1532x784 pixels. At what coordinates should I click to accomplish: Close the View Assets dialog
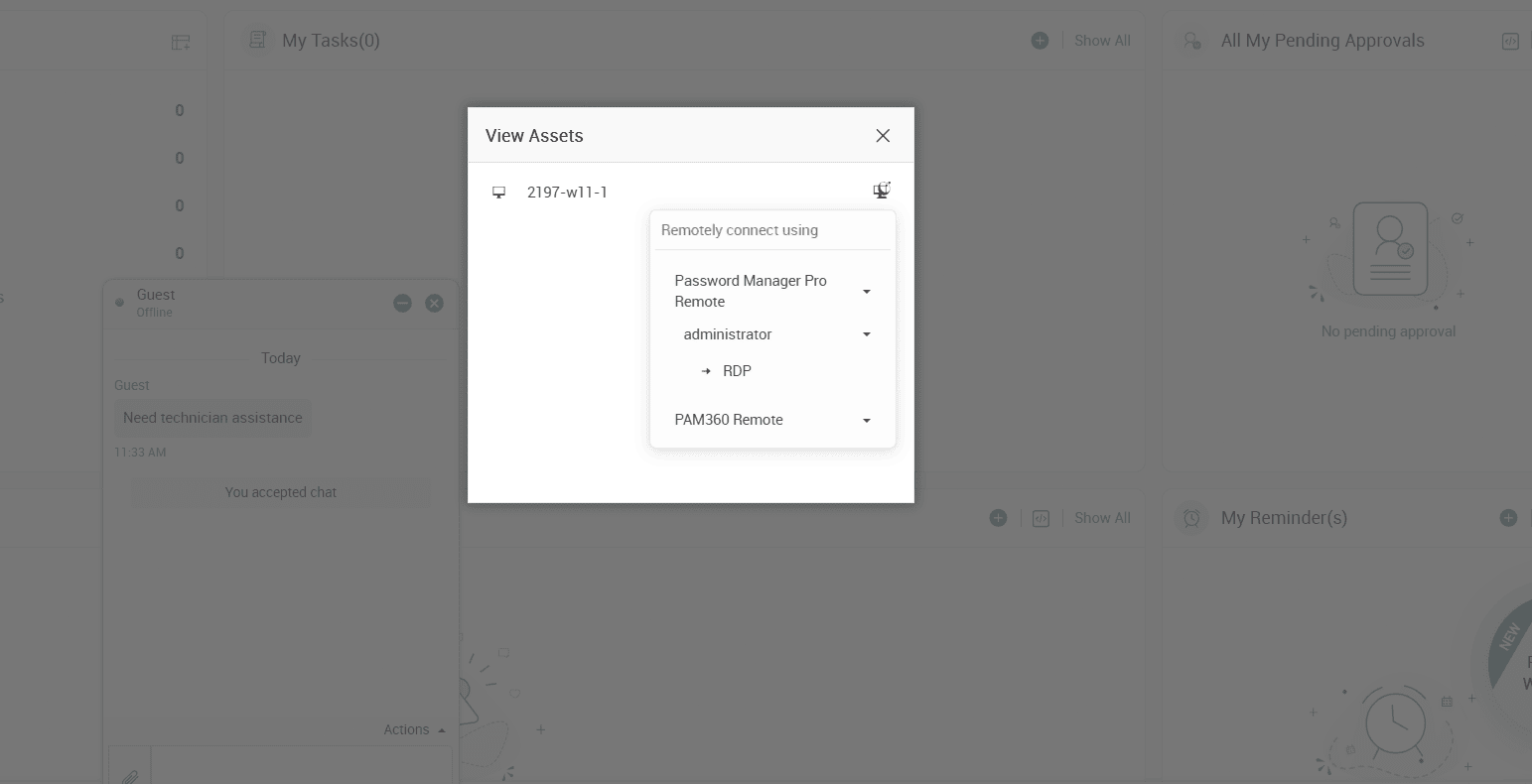tap(883, 136)
